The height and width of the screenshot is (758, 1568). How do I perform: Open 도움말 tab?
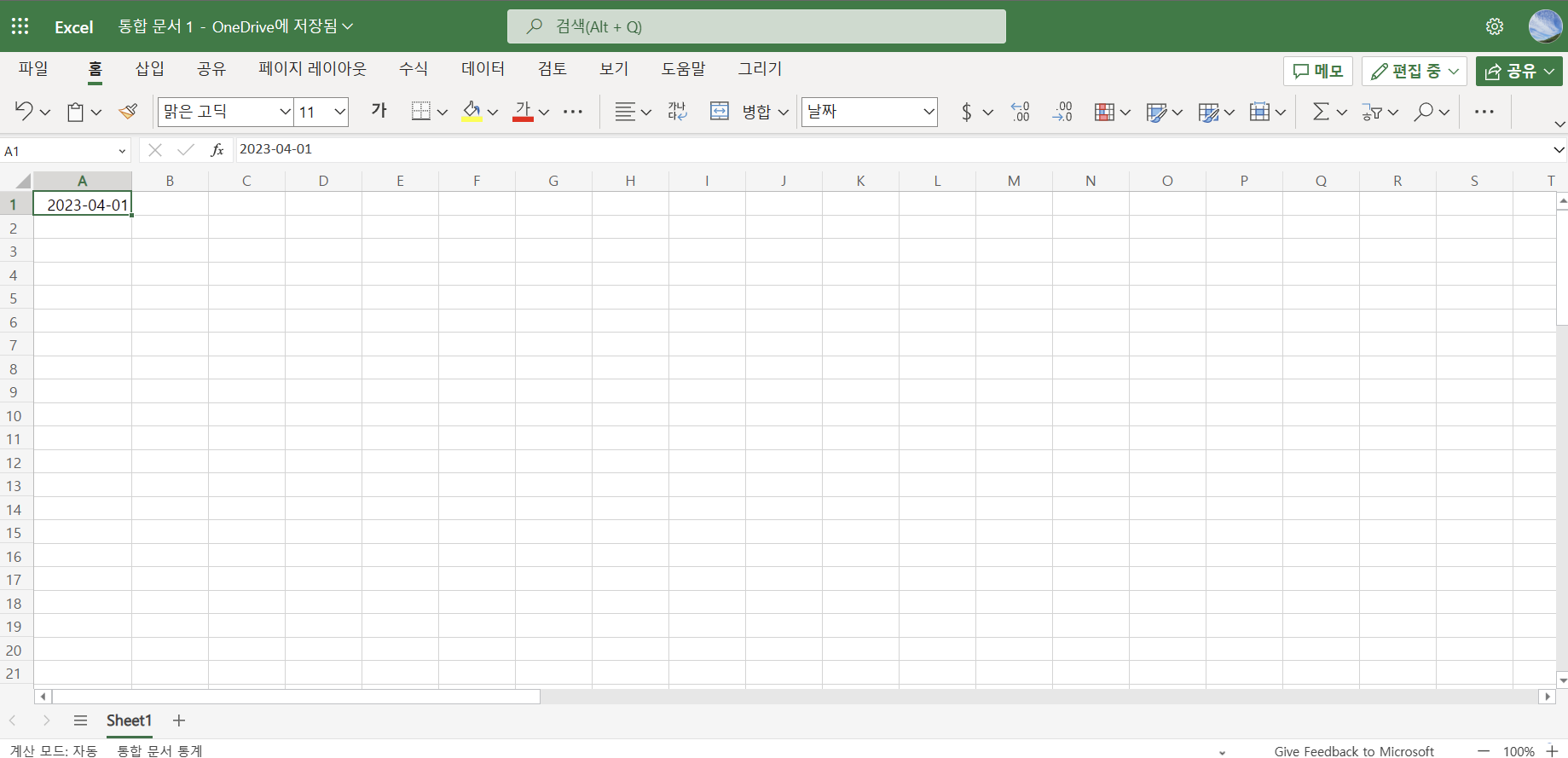[x=684, y=69]
